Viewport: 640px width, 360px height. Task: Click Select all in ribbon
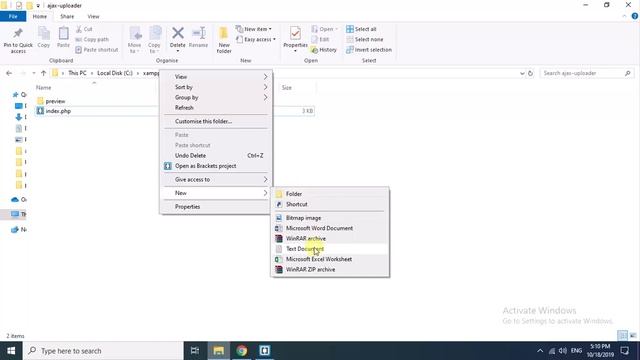[x=361, y=29]
